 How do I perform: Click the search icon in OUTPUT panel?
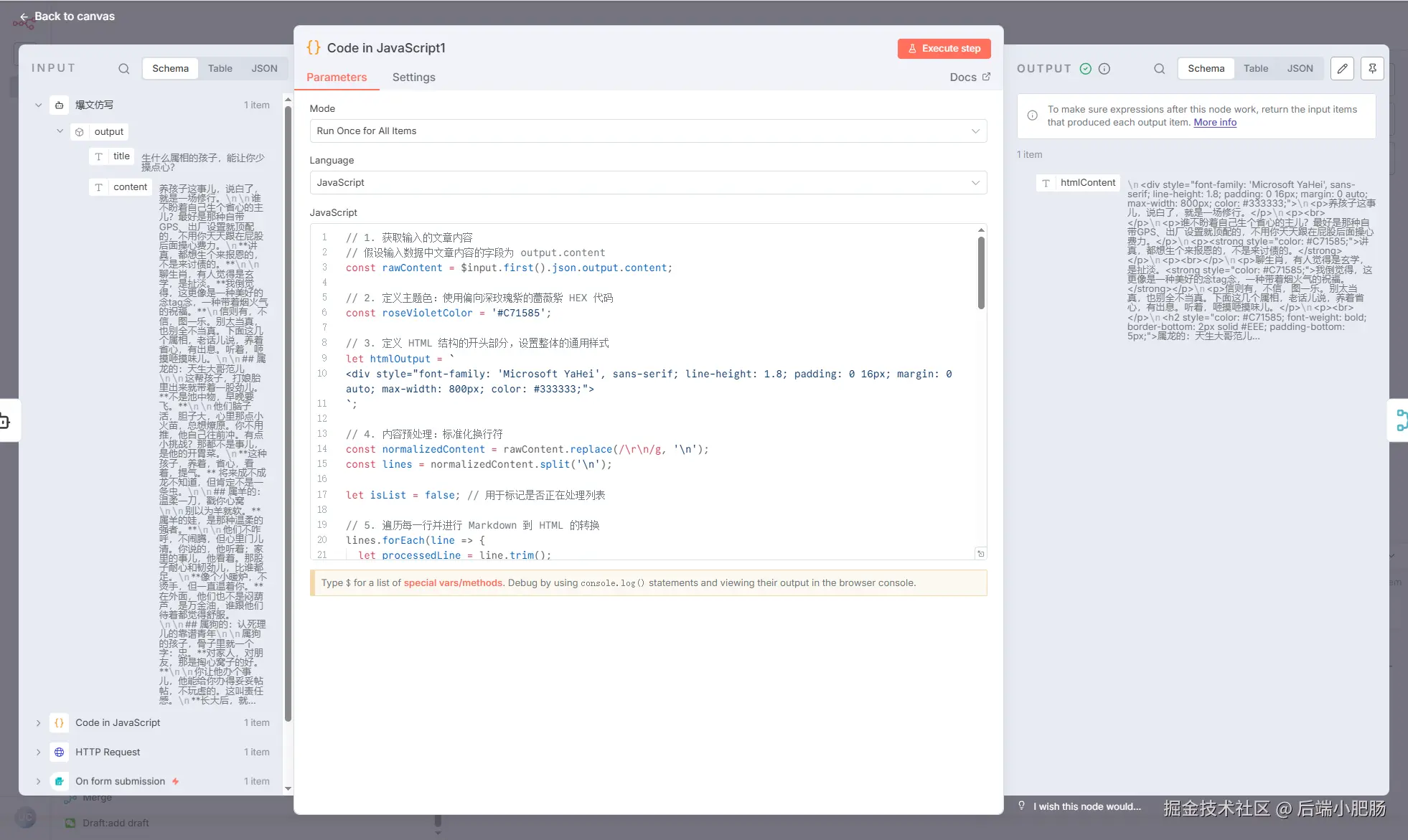[x=1159, y=69]
